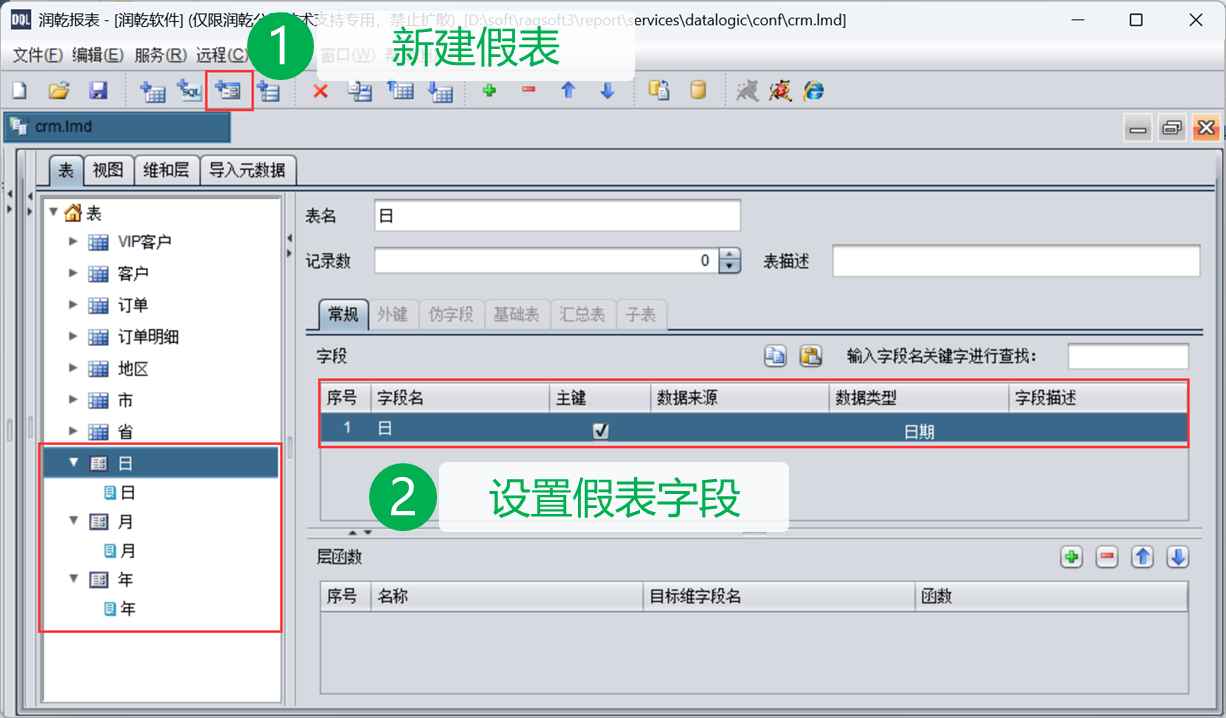Viewport: 1226px width, 718px height.
Task: Expand the 省 table node
Action: point(73,432)
